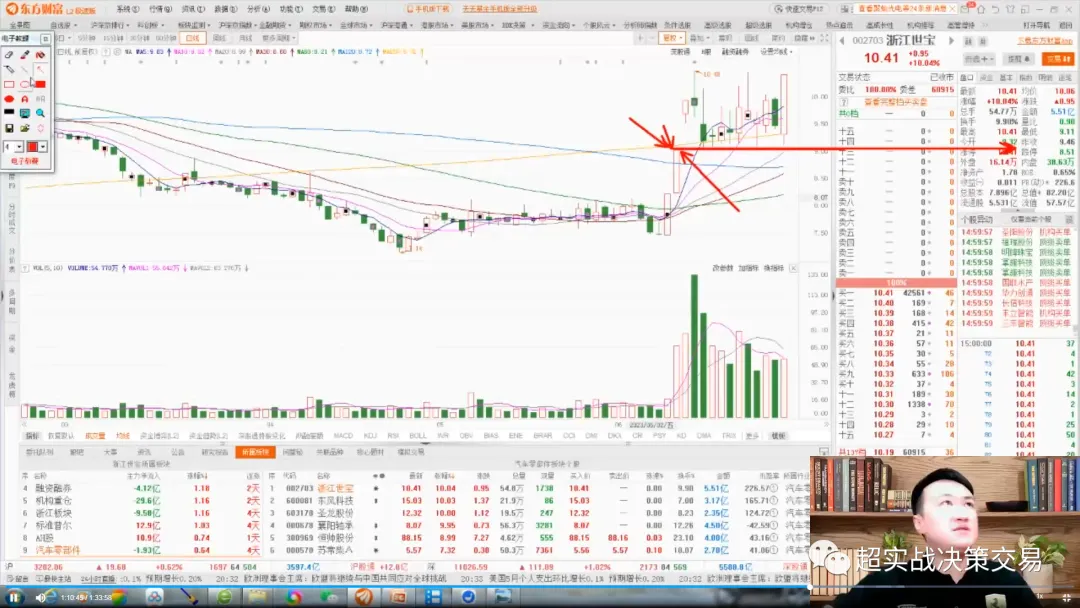Viewport: 1080px width, 608px height.
Task: Open the 研究报告 tab
Action: pyautogui.click(x=214, y=452)
